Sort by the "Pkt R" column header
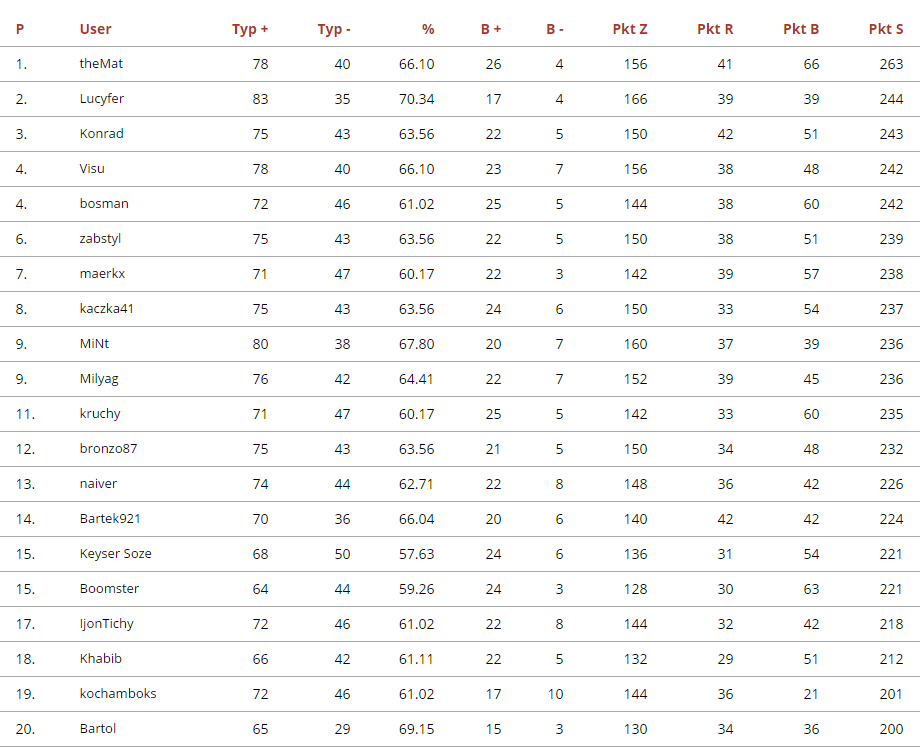This screenshot has height=748, width=921. [x=715, y=29]
